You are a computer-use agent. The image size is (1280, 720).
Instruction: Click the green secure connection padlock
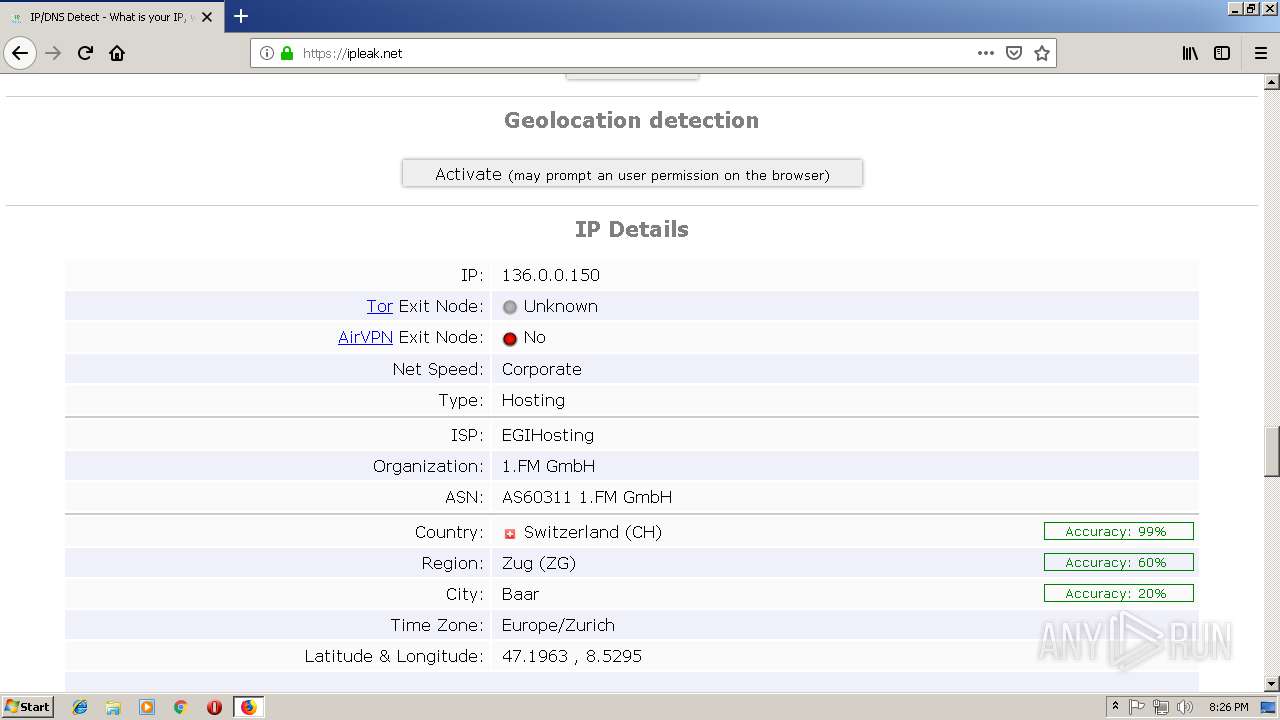[287, 53]
